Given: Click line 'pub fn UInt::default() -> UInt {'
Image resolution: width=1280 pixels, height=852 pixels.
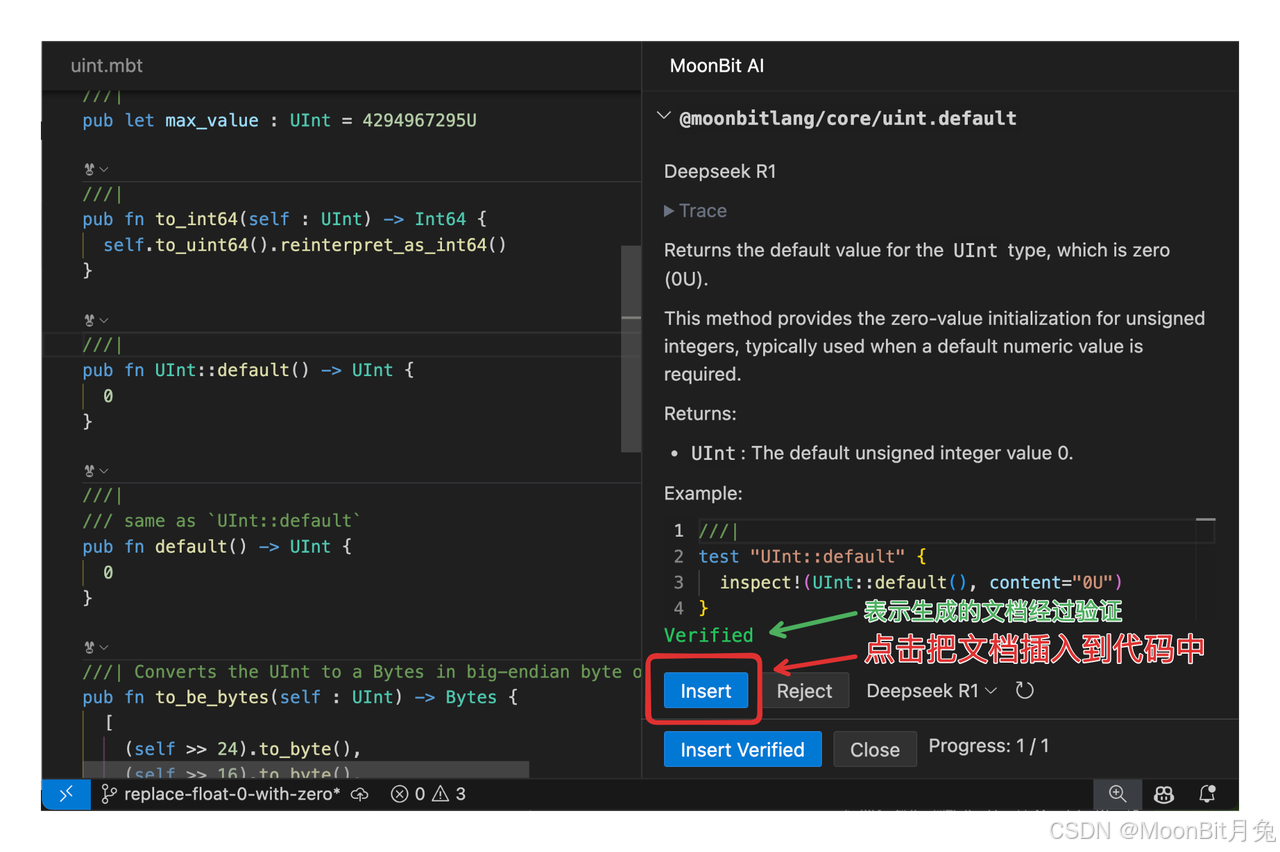Looking at the screenshot, I should click(x=248, y=370).
